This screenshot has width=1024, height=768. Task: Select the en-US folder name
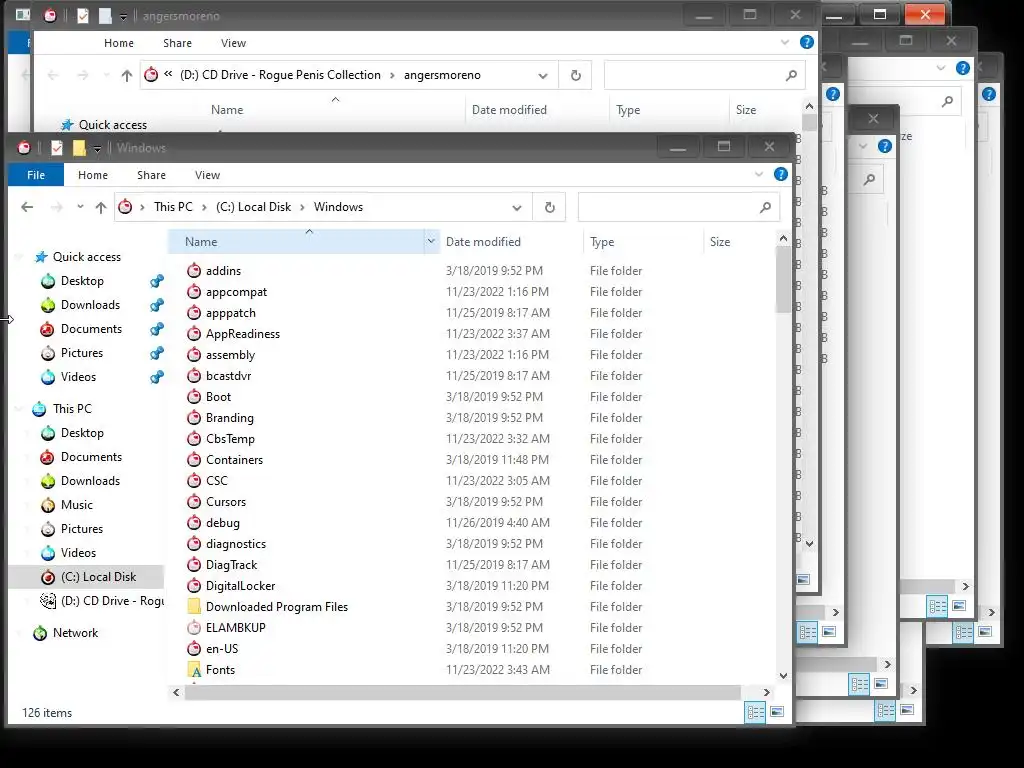tap(222, 648)
